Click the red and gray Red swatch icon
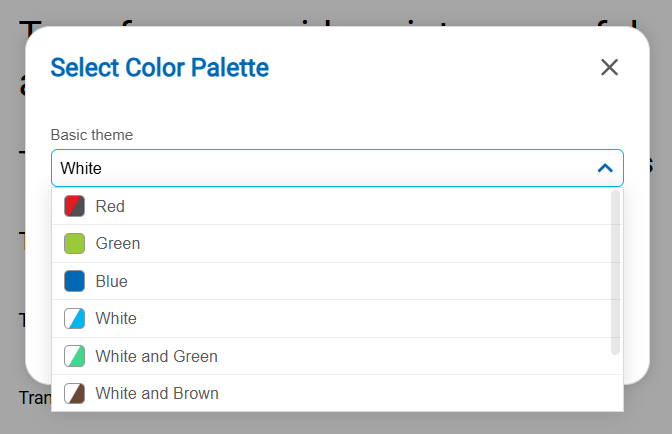The width and height of the screenshot is (672, 434). click(74, 206)
